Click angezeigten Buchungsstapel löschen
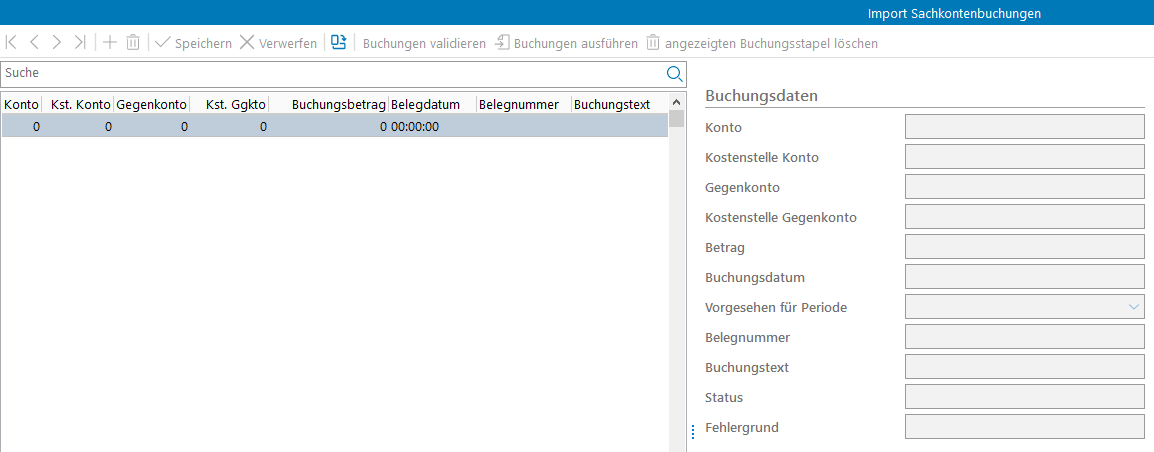Viewport: 1154px width, 452px height. click(762, 43)
